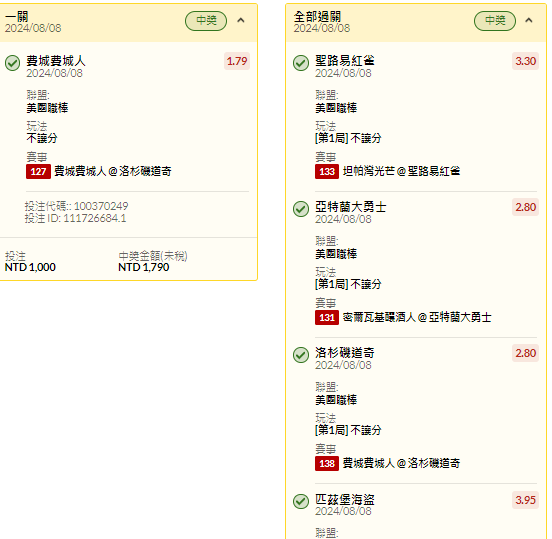This screenshot has width=552, height=539.
Task: Click the green check beside 匹茲堡海盜
Action: click(301, 501)
